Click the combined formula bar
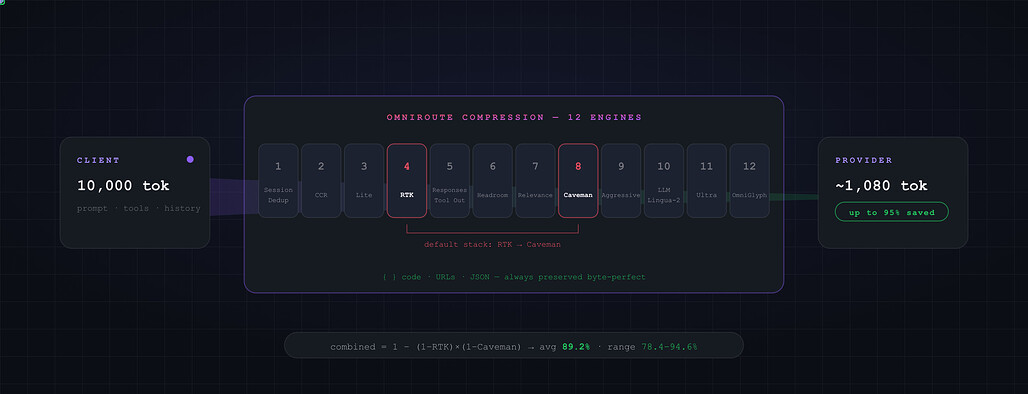The image size is (1028, 394). [x=514, y=345]
